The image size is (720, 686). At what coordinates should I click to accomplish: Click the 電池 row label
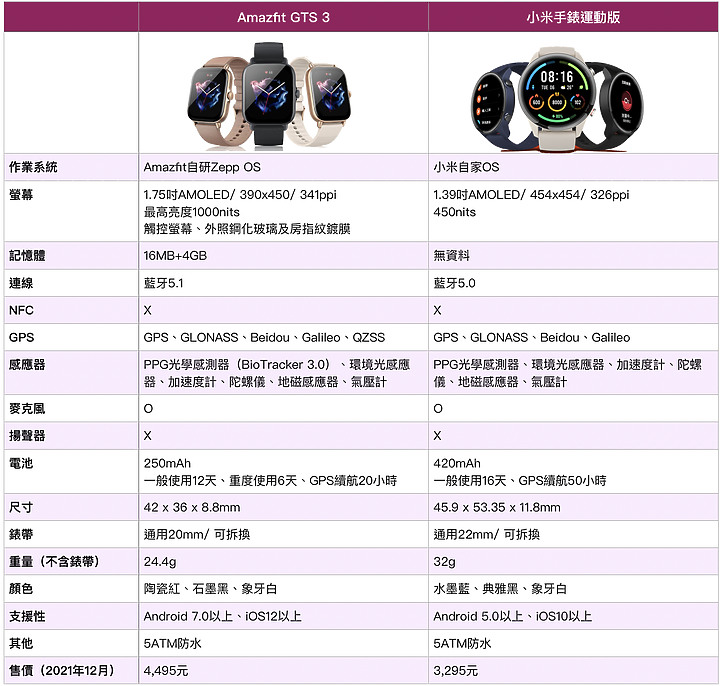coord(21,463)
